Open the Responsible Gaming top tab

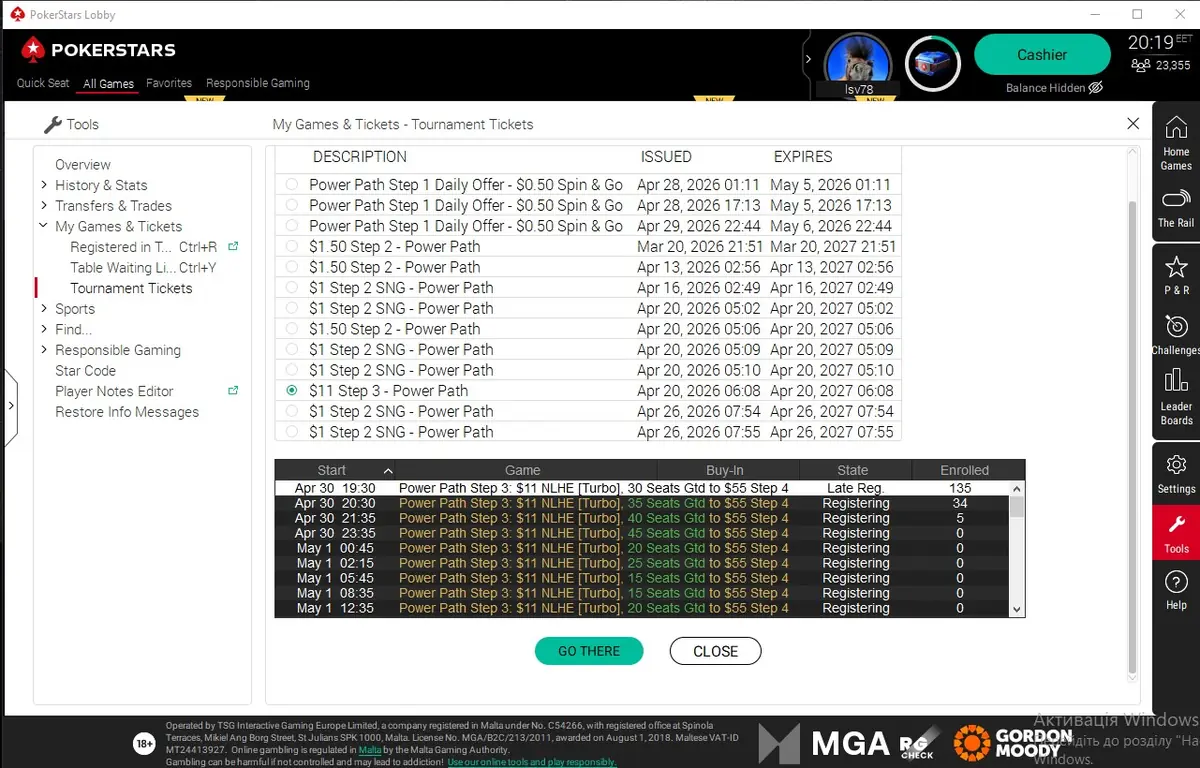click(257, 83)
